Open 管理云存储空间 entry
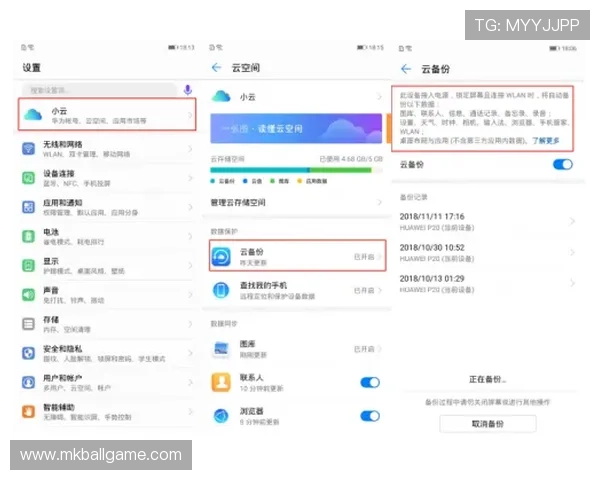 coord(296,202)
